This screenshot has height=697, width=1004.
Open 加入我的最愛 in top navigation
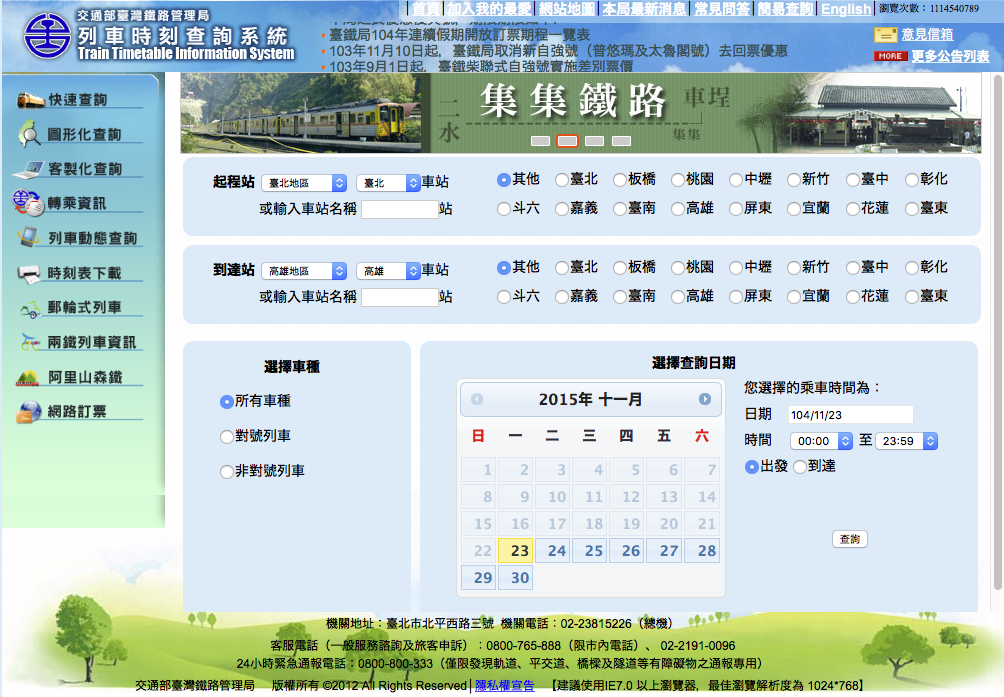pyautogui.click(x=489, y=8)
